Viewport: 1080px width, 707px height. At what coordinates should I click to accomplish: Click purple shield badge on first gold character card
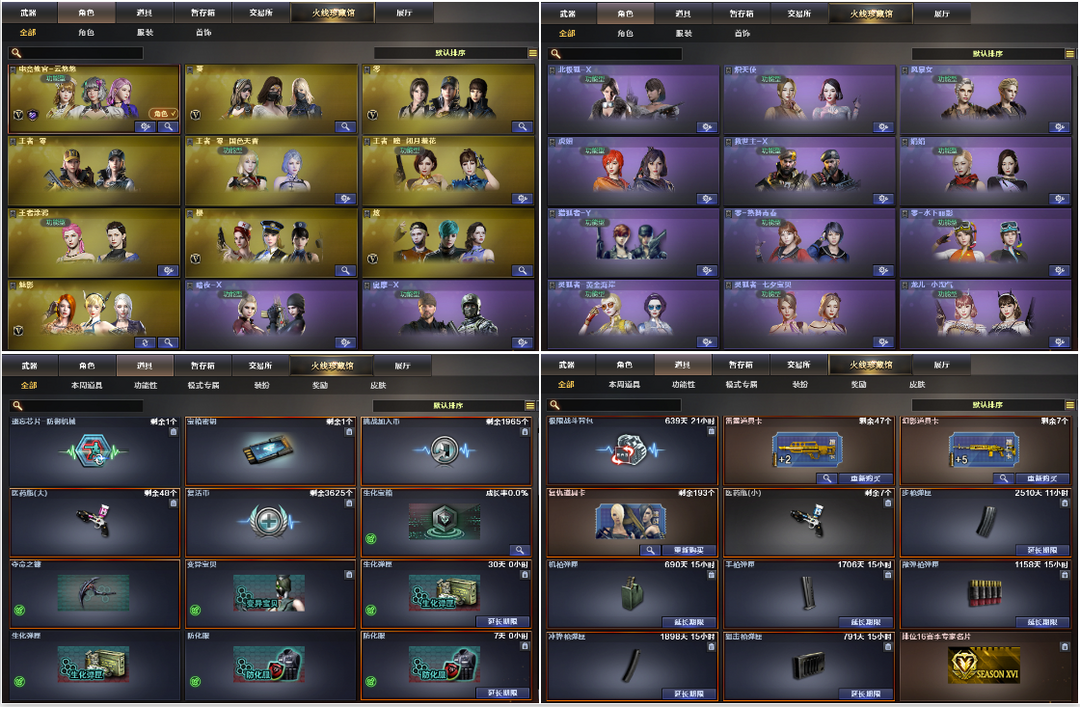point(32,114)
